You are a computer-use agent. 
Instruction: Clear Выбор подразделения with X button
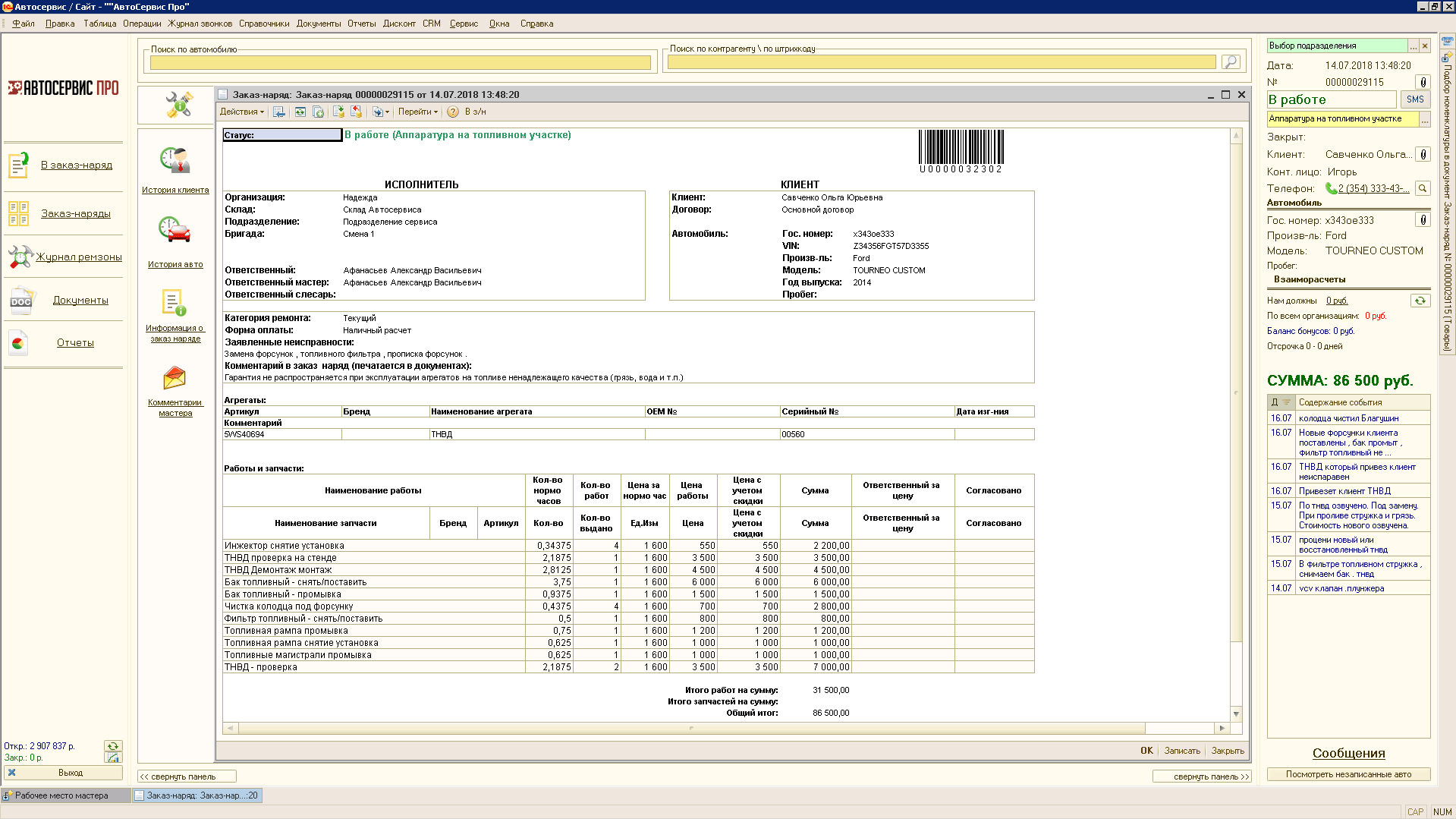pyautogui.click(x=1425, y=46)
